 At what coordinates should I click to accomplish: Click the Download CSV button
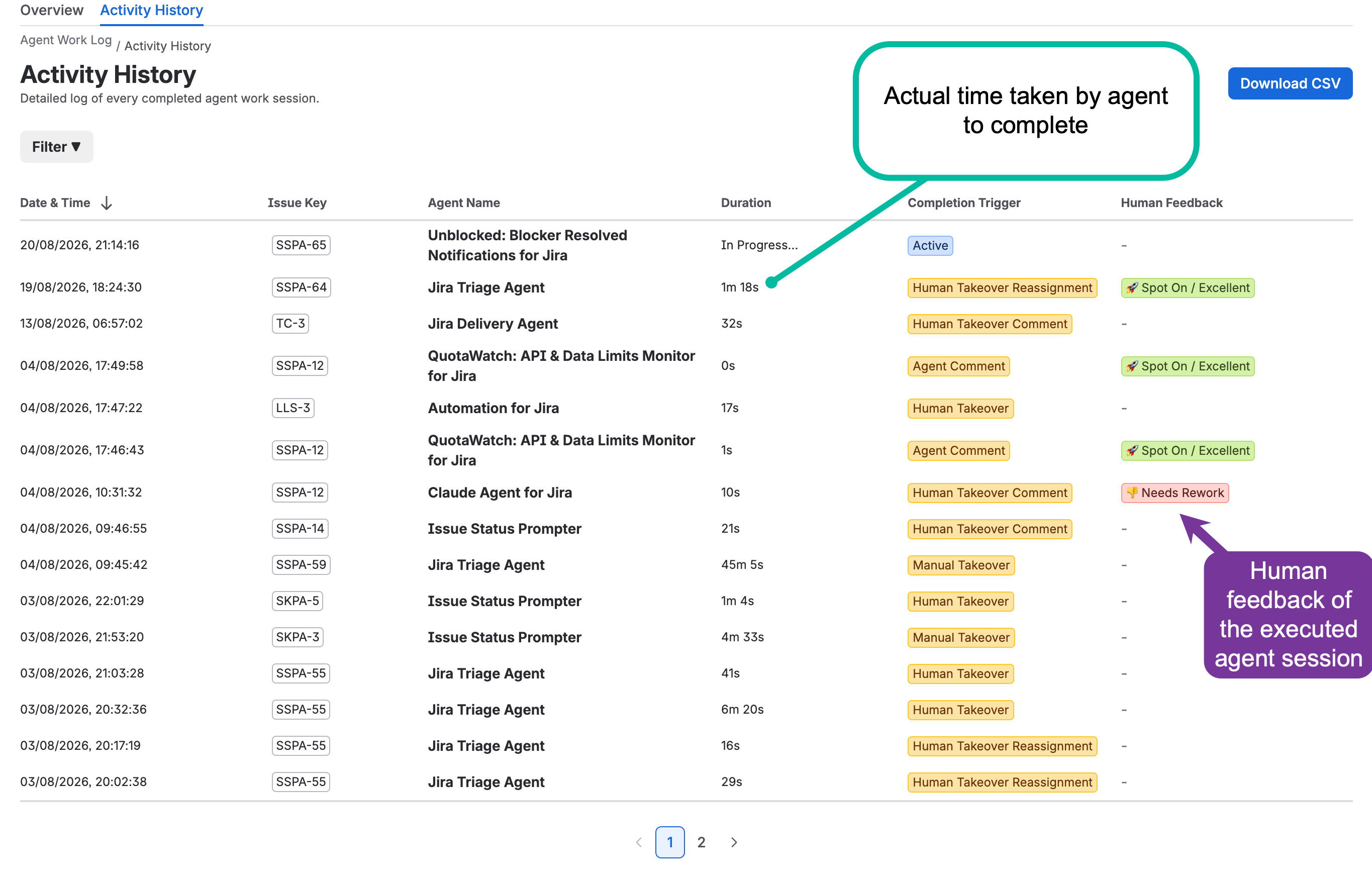coord(1290,83)
